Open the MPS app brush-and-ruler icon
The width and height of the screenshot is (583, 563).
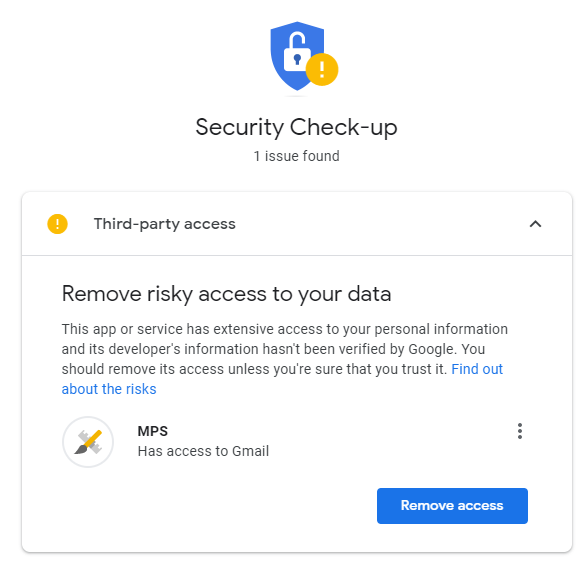tap(88, 442)
